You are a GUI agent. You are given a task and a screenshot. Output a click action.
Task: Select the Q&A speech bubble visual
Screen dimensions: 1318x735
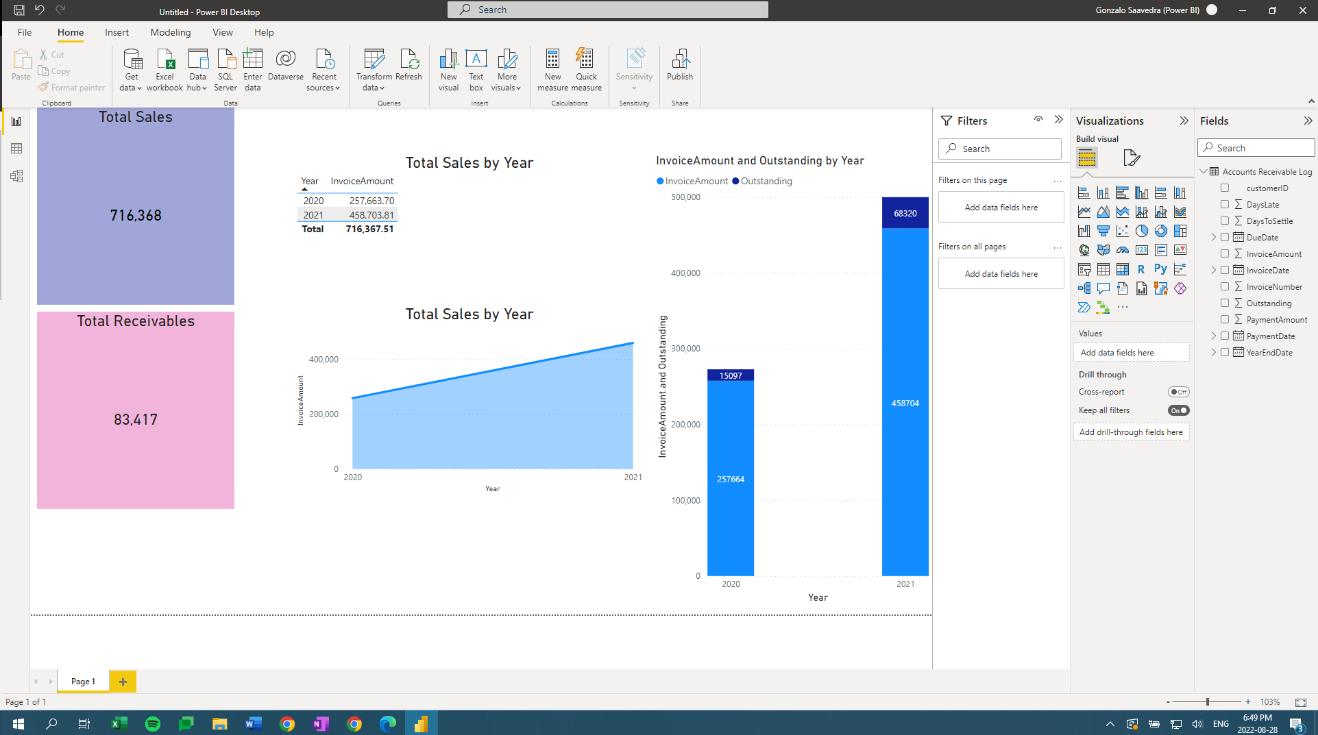(x=1103, y=288)
